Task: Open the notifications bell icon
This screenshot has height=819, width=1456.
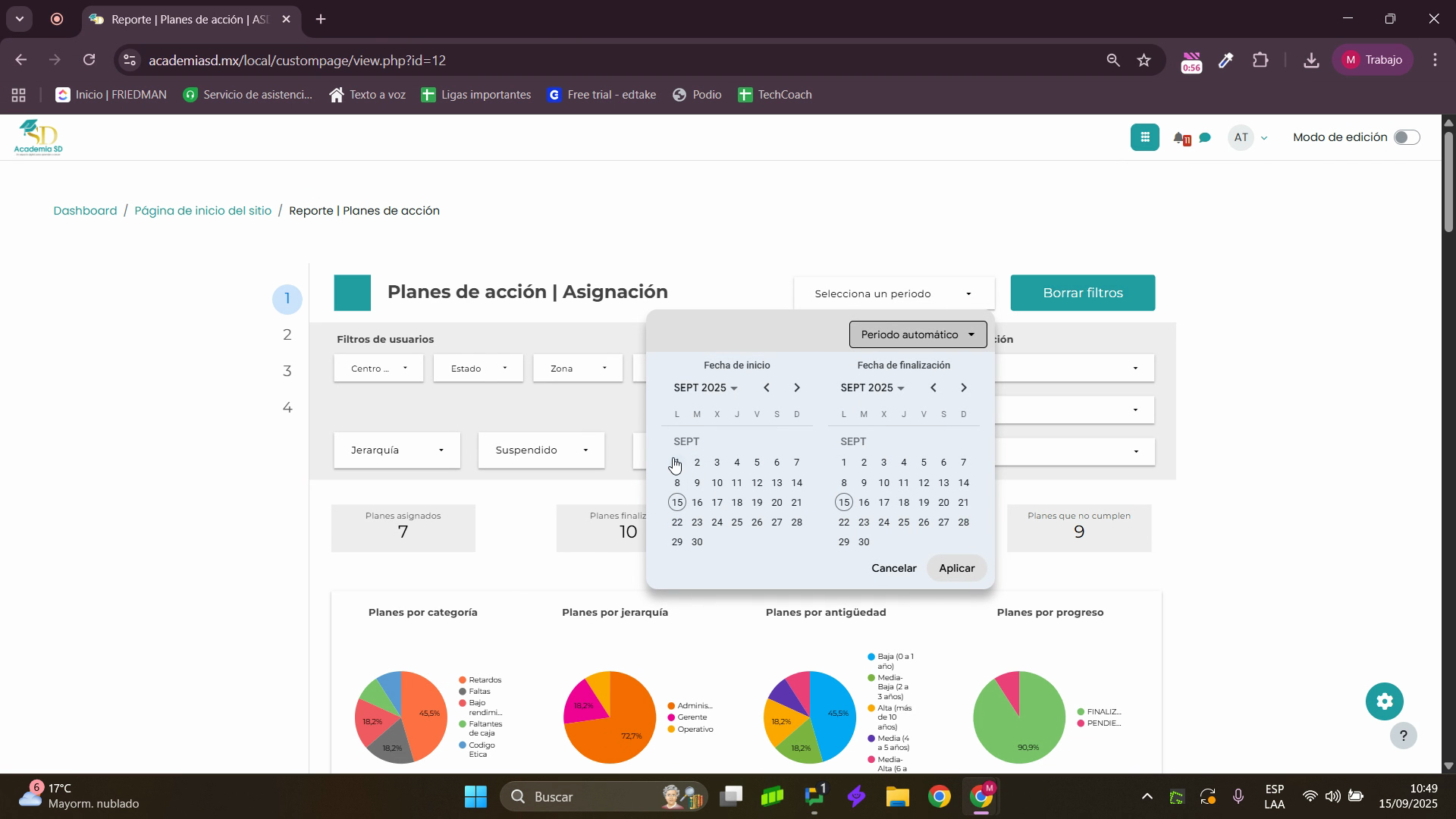Action: [1180, 138]
